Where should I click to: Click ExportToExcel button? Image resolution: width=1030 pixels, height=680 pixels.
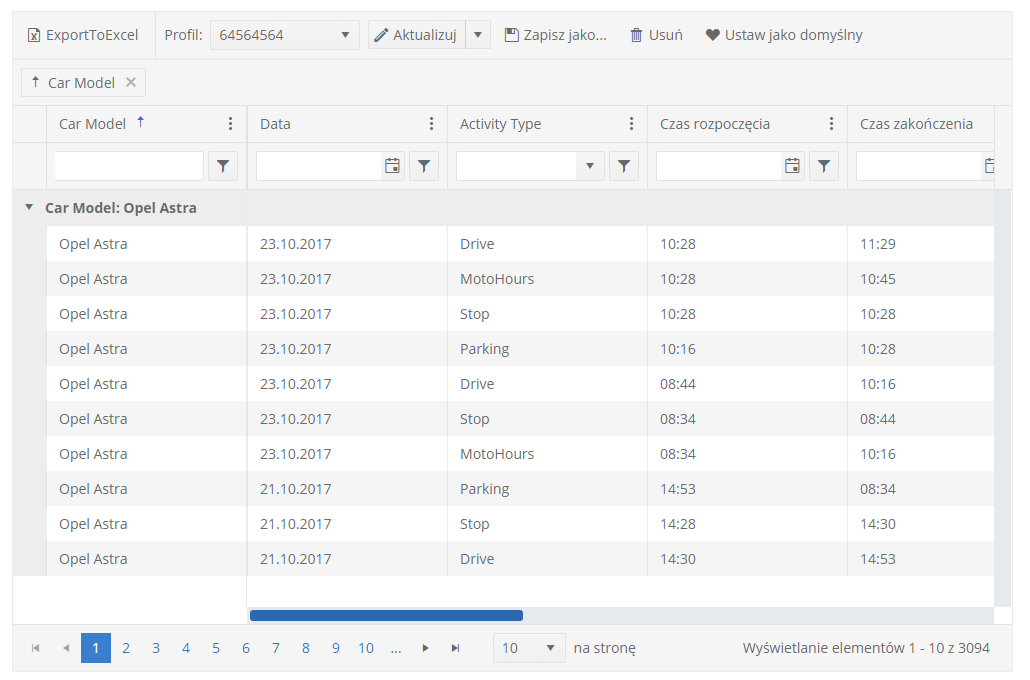(83, 35)
